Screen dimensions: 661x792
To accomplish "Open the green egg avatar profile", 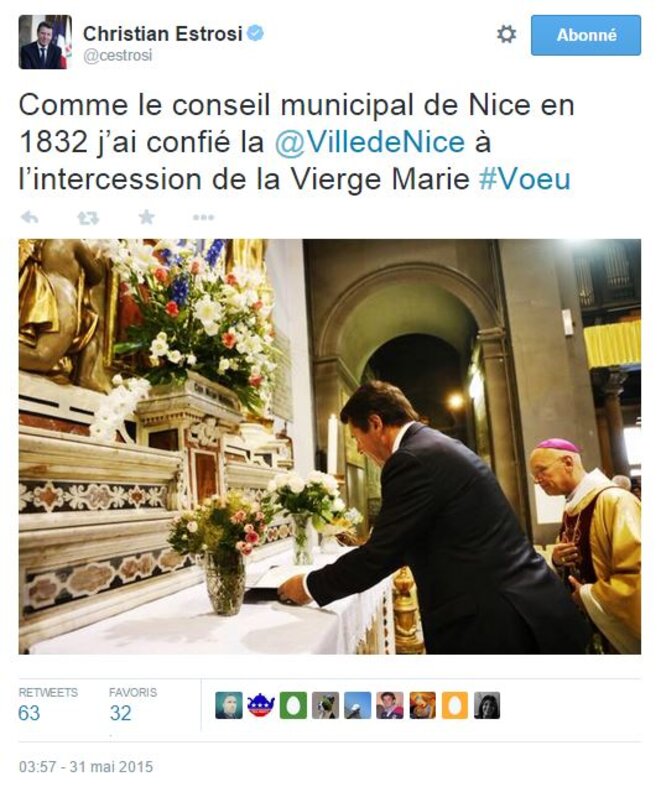I will (293, 706).
